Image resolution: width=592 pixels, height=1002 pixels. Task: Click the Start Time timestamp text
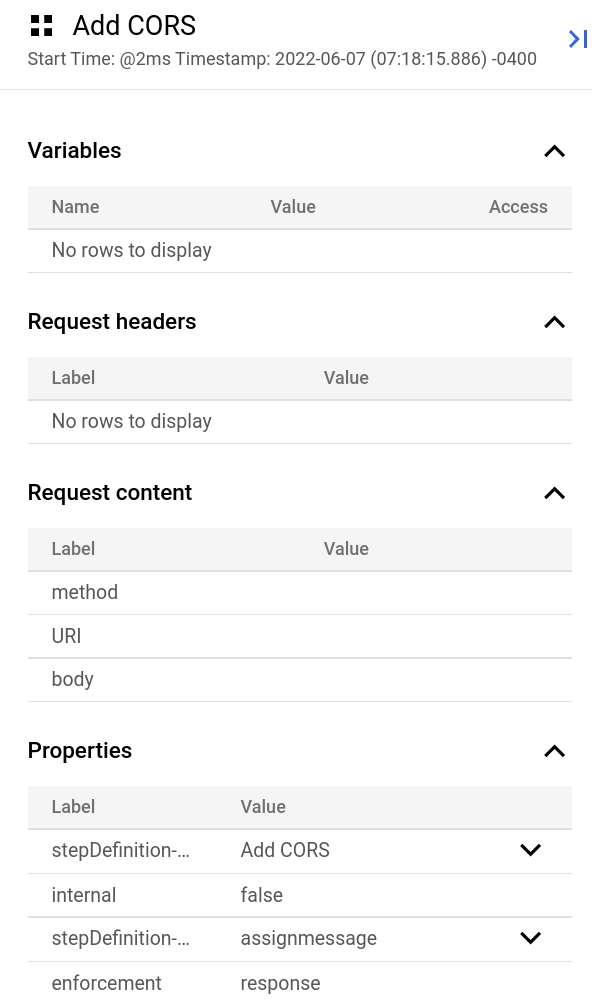pyautogui.click(x=282, y=59)
